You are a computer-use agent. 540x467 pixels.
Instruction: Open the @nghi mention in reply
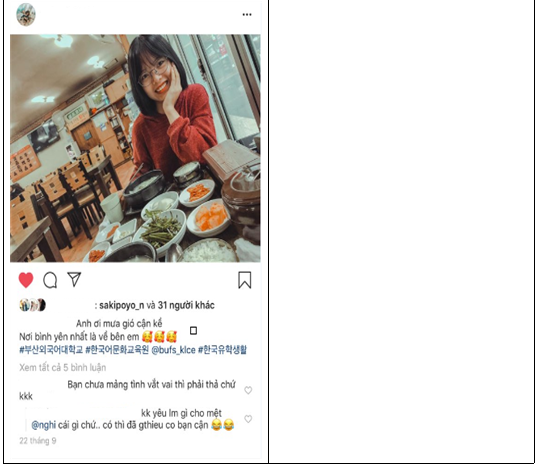44,425
